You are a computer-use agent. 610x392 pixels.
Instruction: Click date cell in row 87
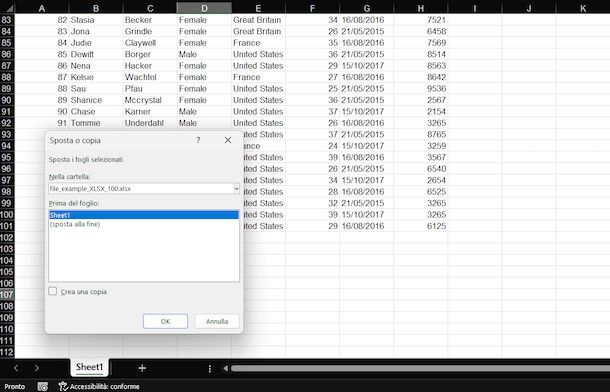[366, 66]
